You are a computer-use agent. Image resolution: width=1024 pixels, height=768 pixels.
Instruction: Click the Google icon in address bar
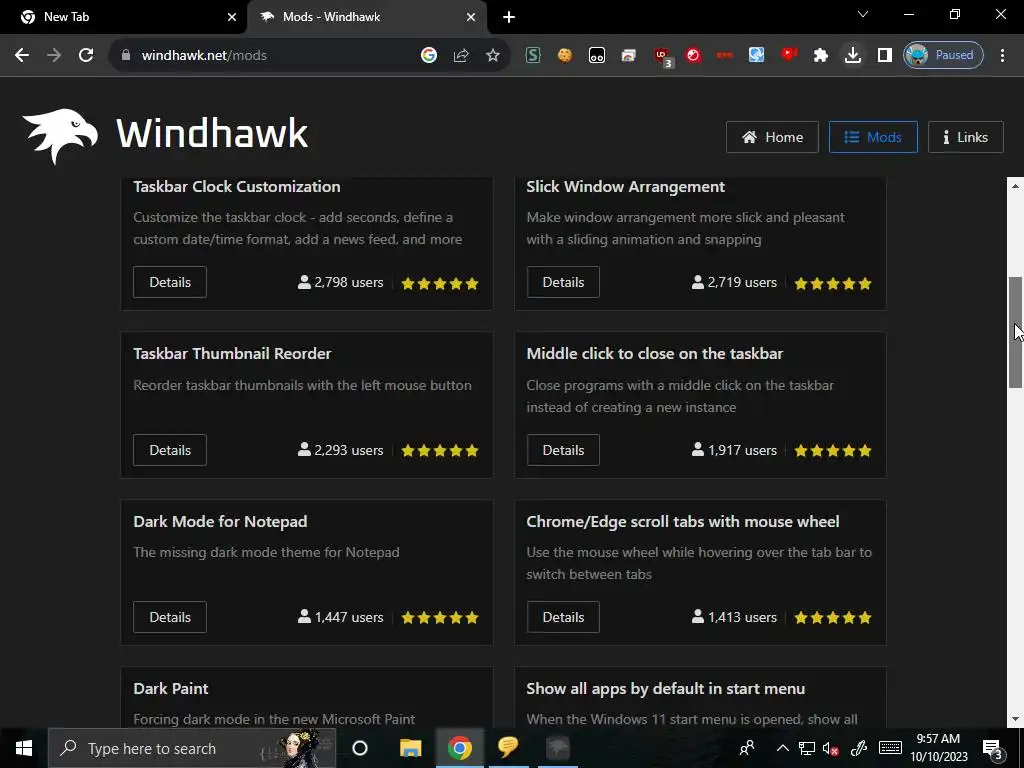[428, 56]
